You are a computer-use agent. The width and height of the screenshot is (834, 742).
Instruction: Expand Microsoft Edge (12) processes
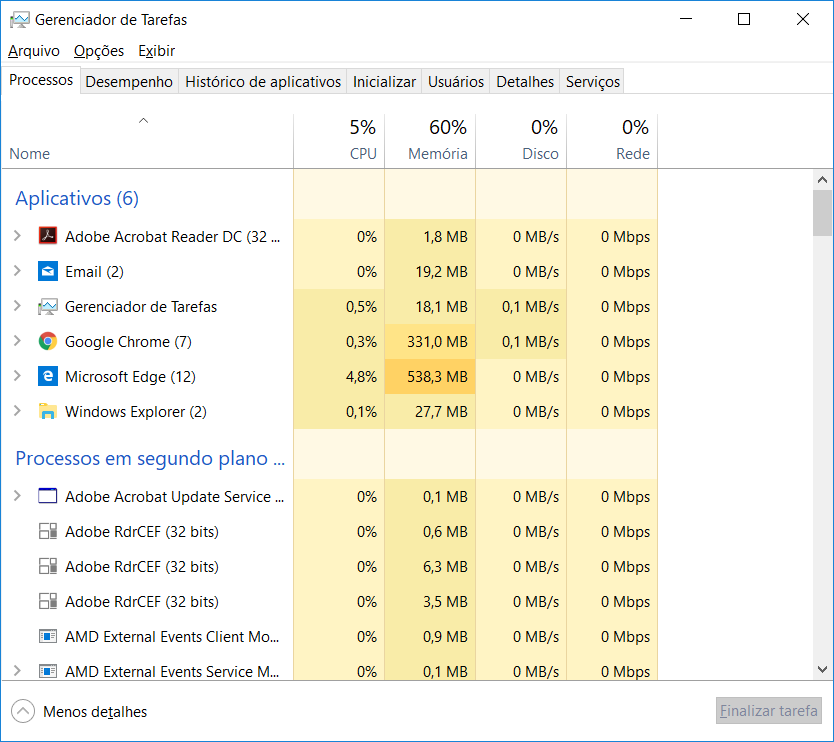(17, 376)
